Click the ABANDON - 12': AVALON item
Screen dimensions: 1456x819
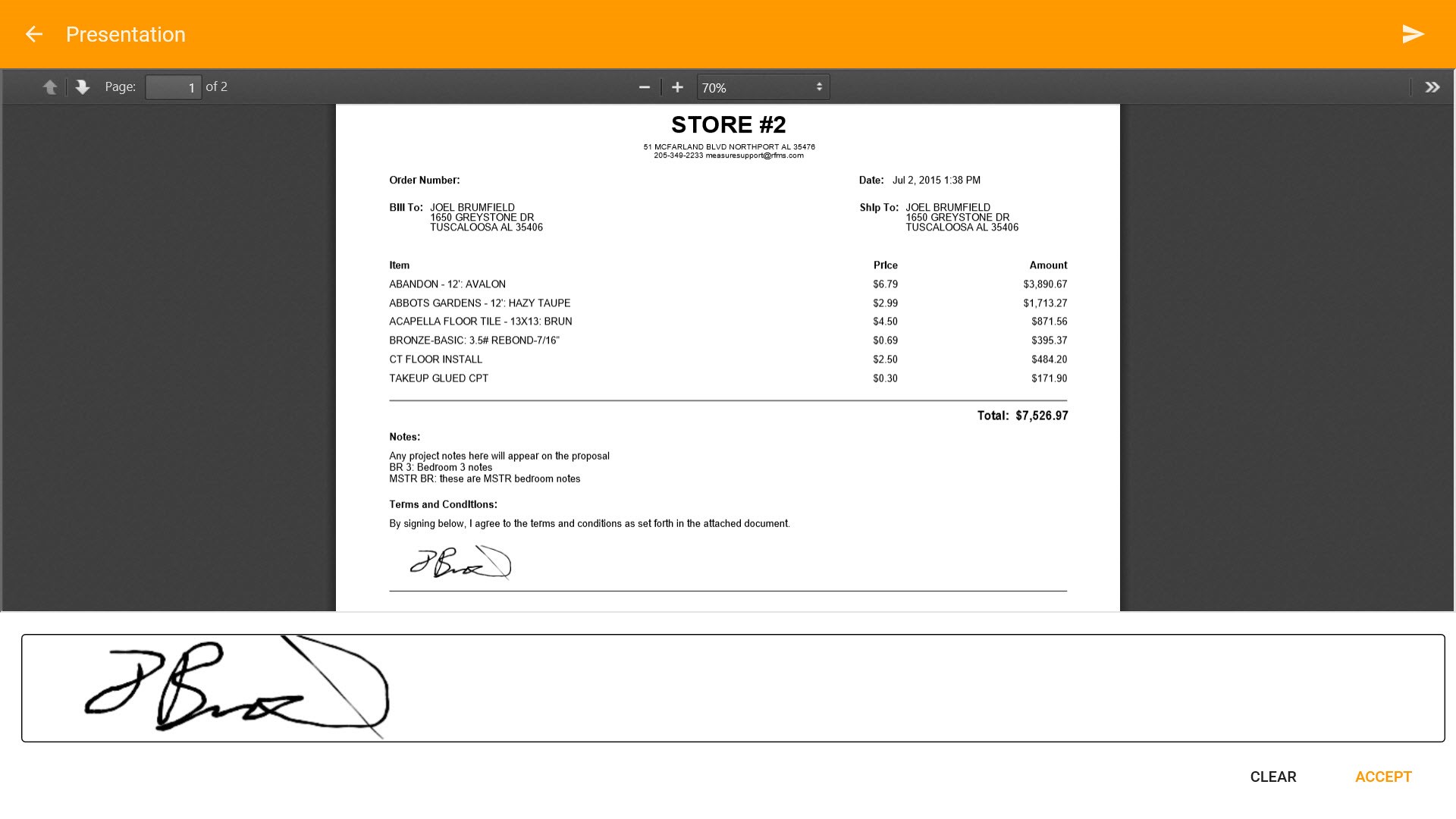(x=447, y=284)
